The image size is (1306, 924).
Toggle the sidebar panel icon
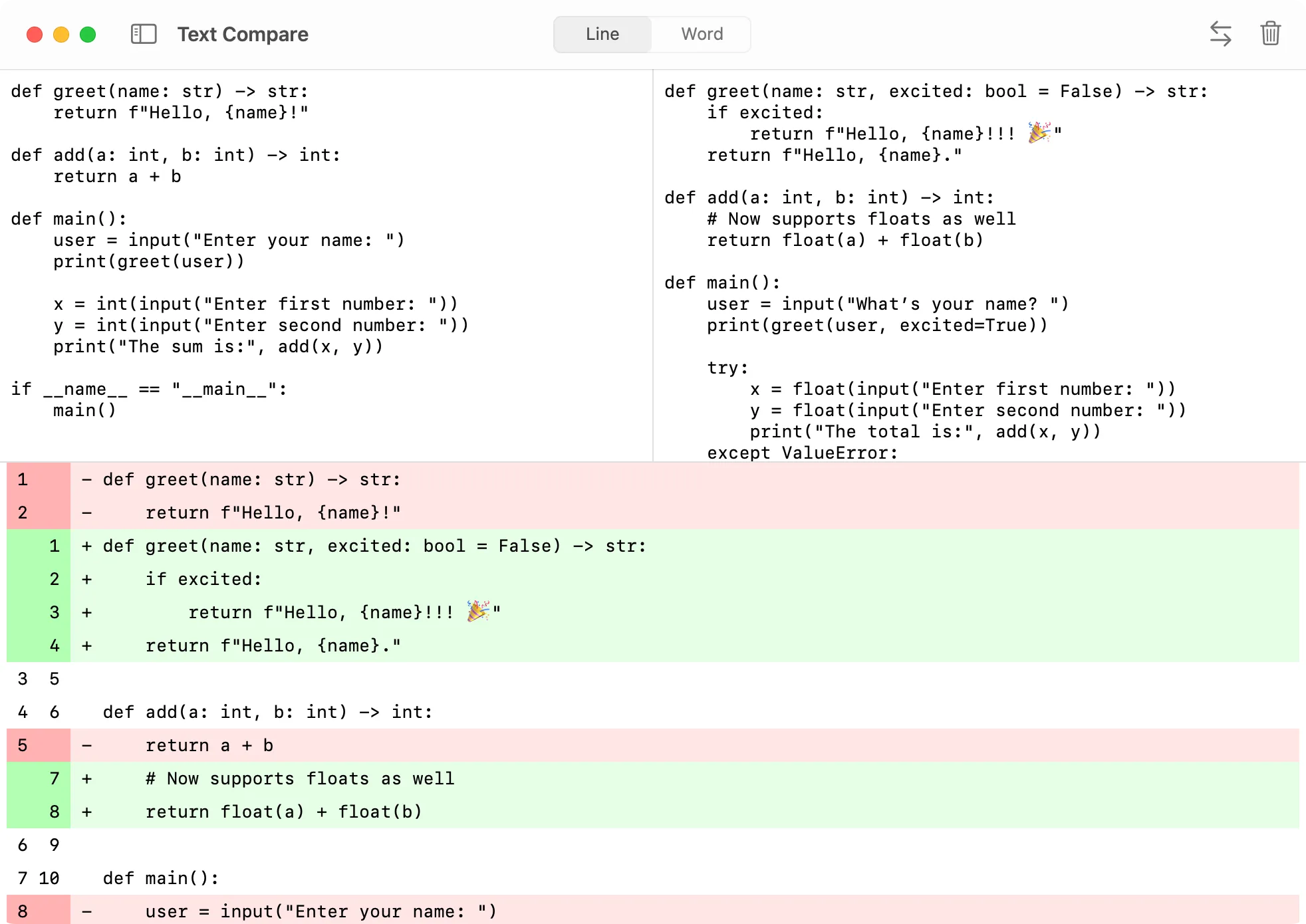click(143, 34)
